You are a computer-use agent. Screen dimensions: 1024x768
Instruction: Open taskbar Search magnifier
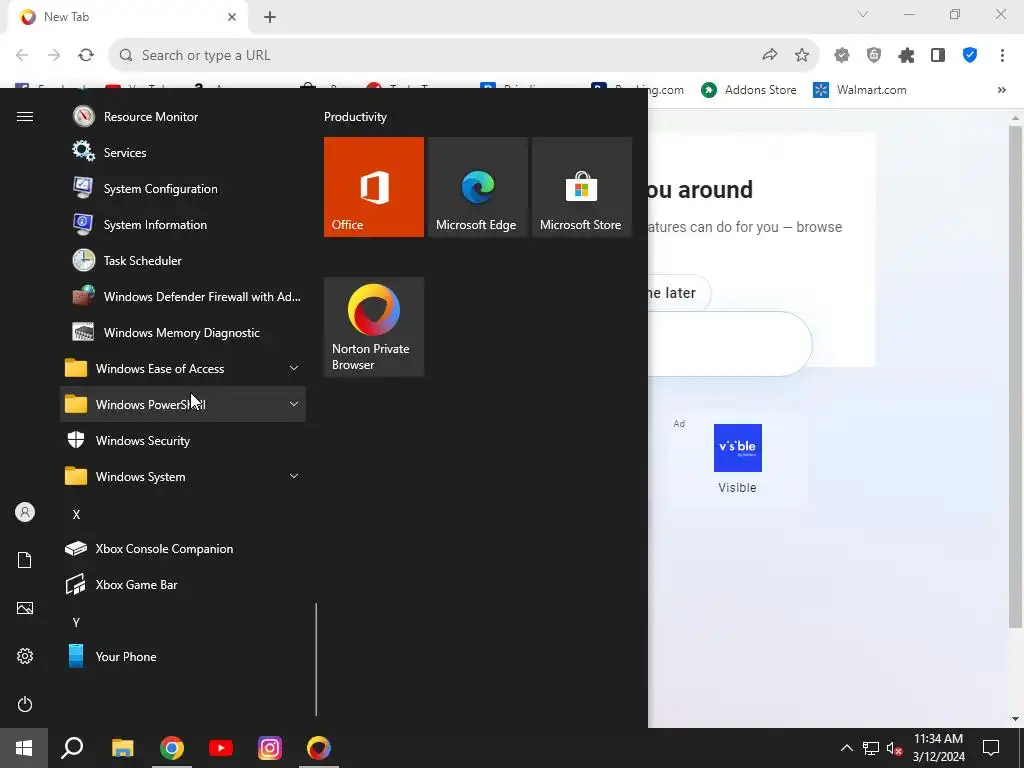[72, 748]
